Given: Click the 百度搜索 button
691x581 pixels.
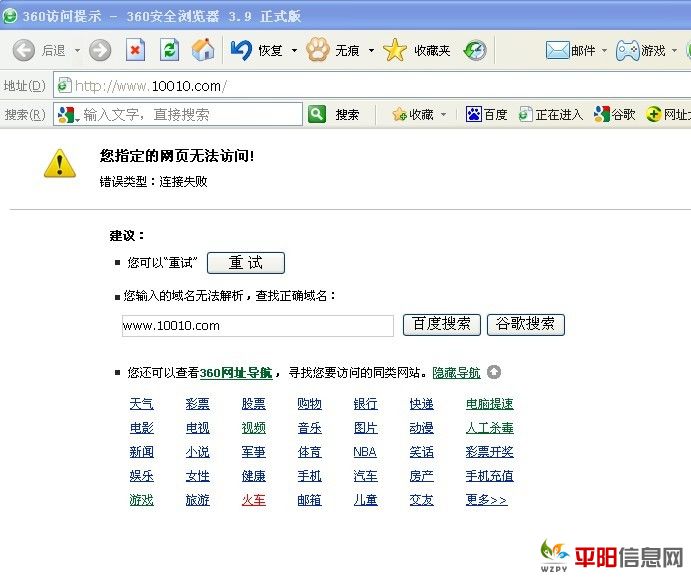Looking at the screenshot, I should click(442, 324).
